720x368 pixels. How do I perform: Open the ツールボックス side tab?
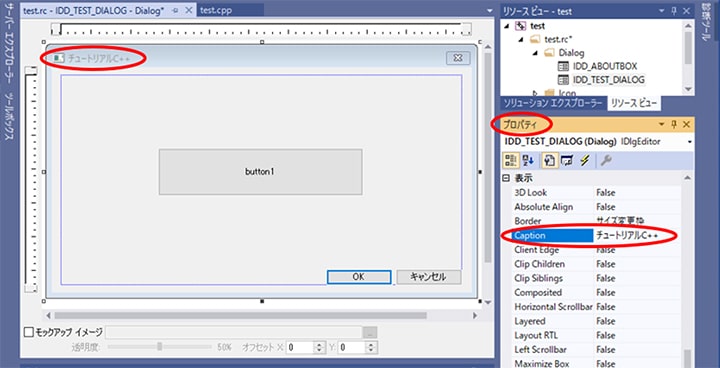point(8,117)
